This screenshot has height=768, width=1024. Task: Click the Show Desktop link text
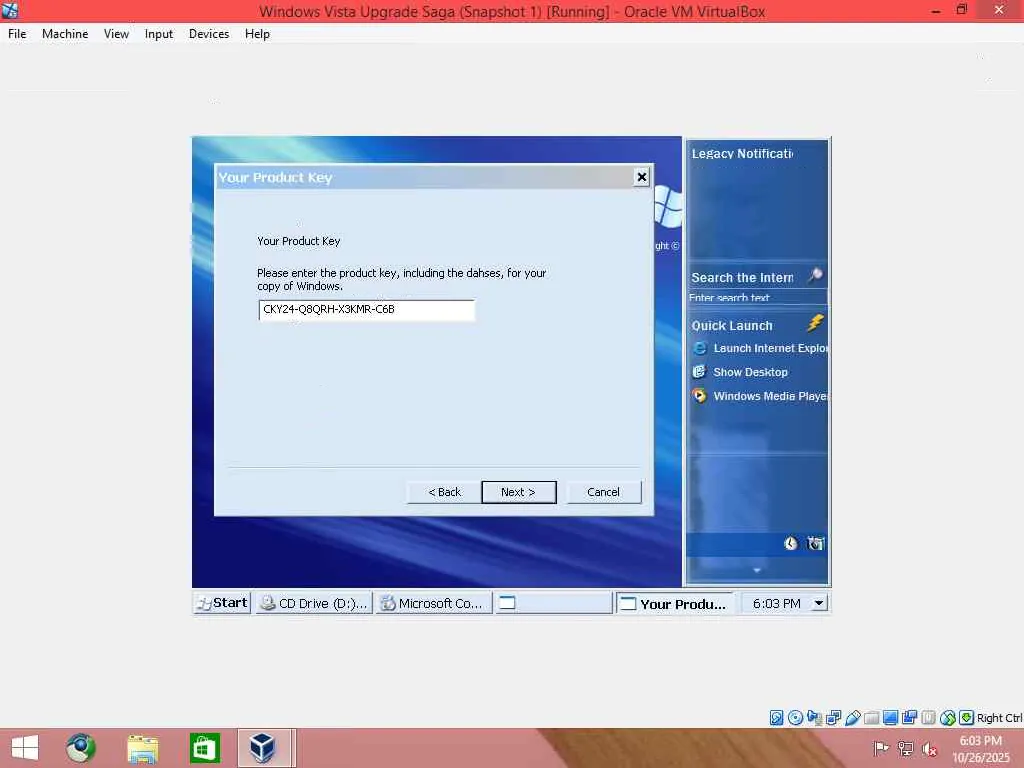tap(750, 372)
